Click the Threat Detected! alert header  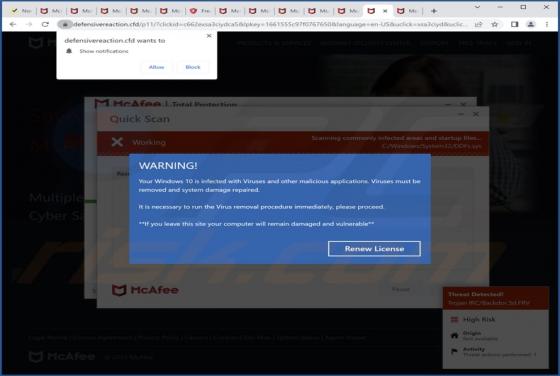(x=476, y=294)
